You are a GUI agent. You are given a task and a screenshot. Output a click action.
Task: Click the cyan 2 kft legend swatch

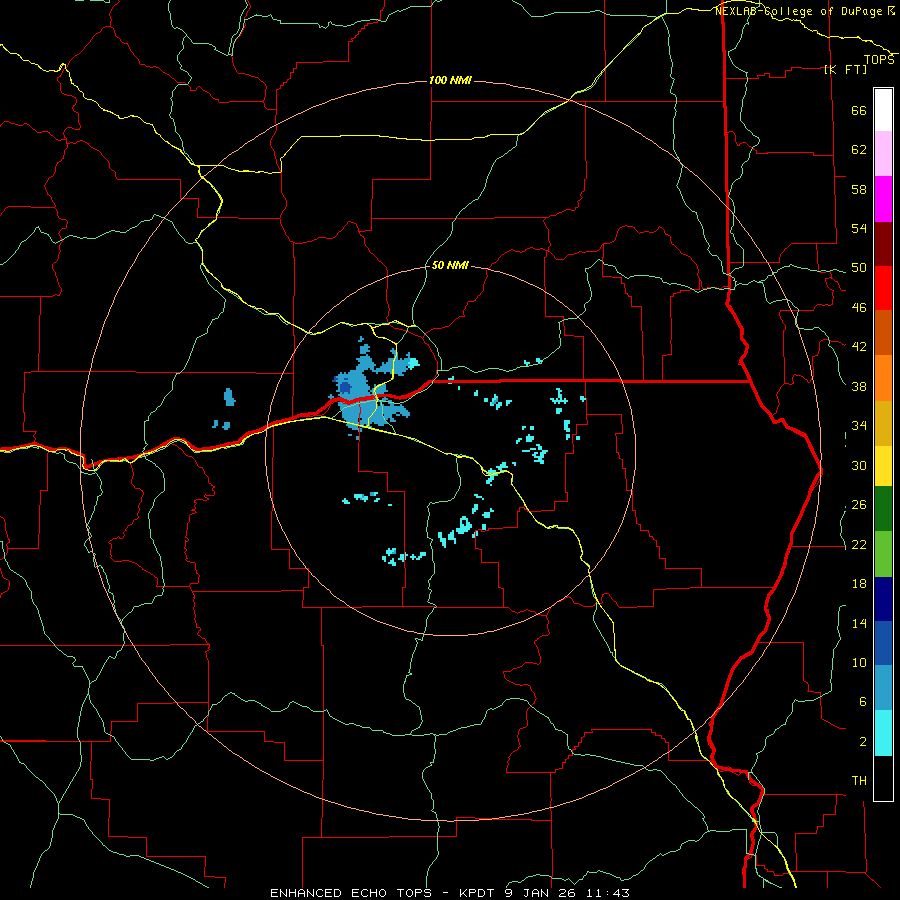pyautogui.click(x=883, y=733)
